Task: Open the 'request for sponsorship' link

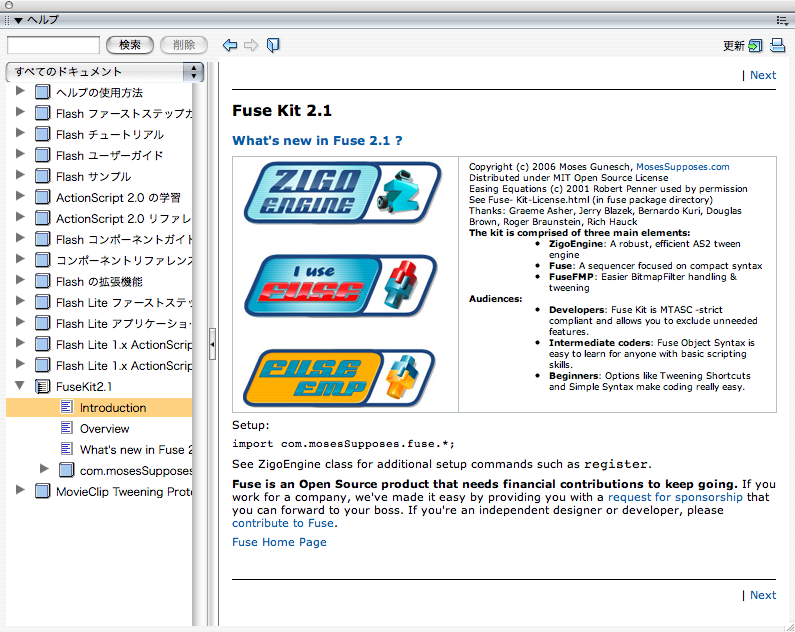Action: [x=675, y=497]
